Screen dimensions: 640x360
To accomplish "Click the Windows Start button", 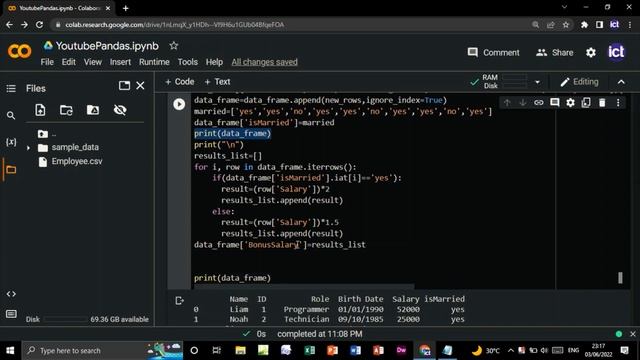I will 10,350.
